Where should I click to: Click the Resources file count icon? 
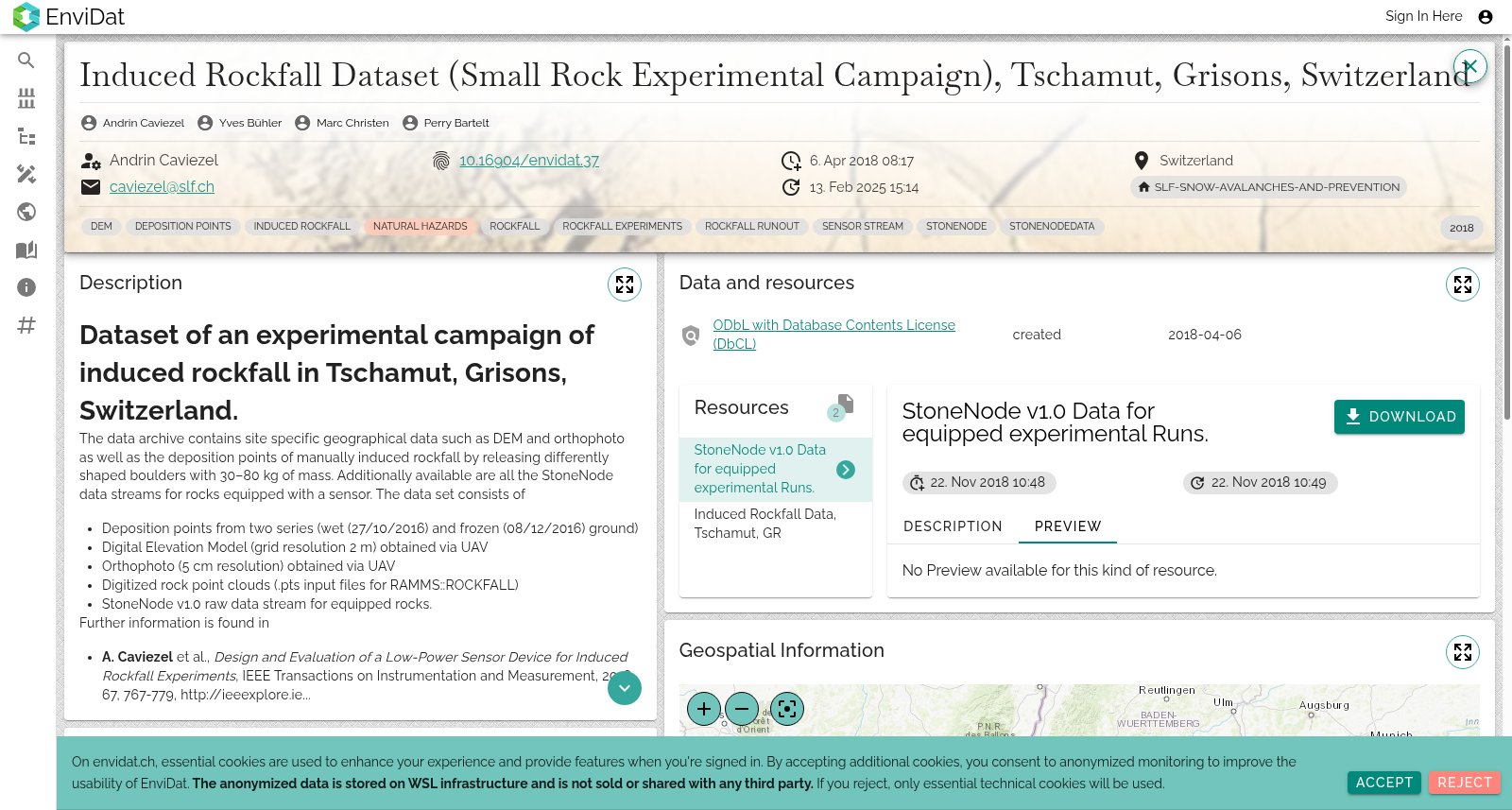click(x=841, y=407)
